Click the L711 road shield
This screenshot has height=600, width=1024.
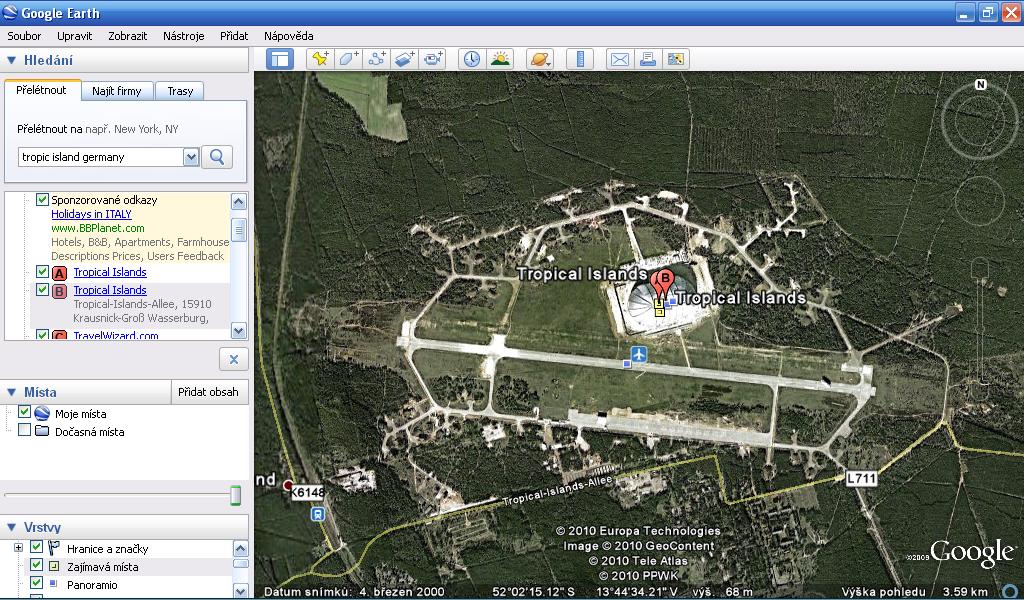pyautogui.click(x=861, y=479)
